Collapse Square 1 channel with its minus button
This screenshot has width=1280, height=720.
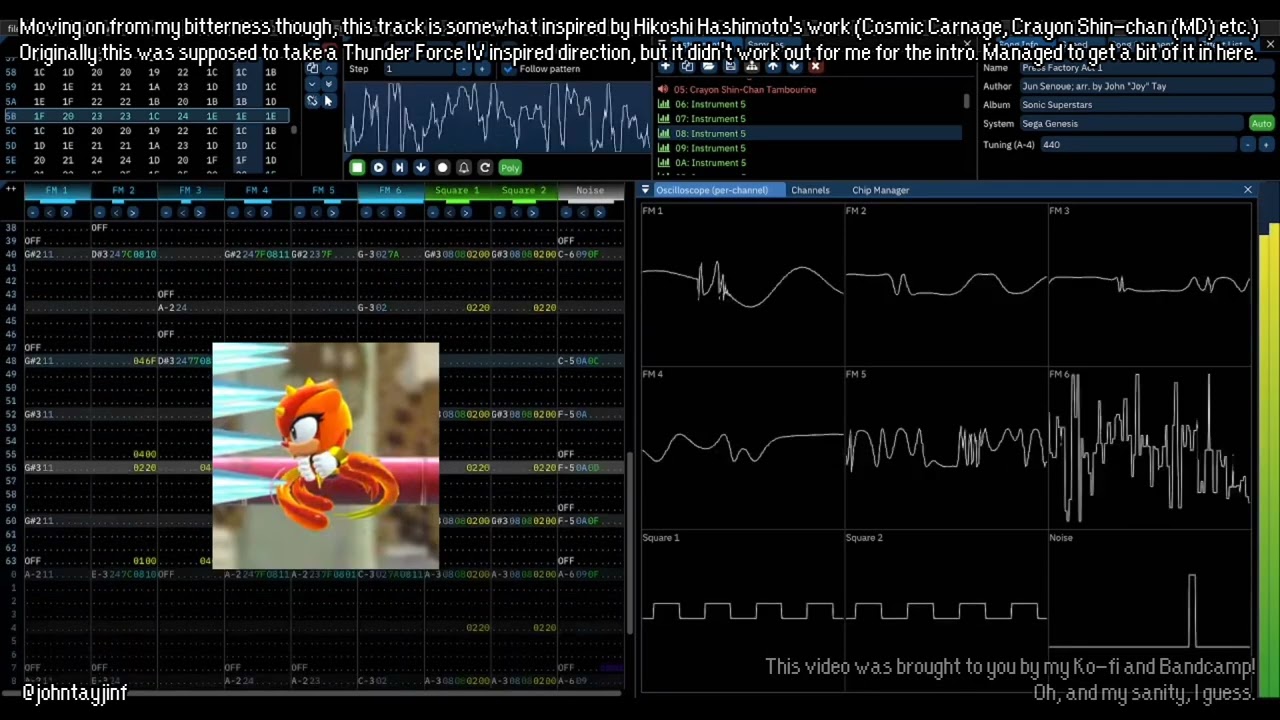pos(433,212)
